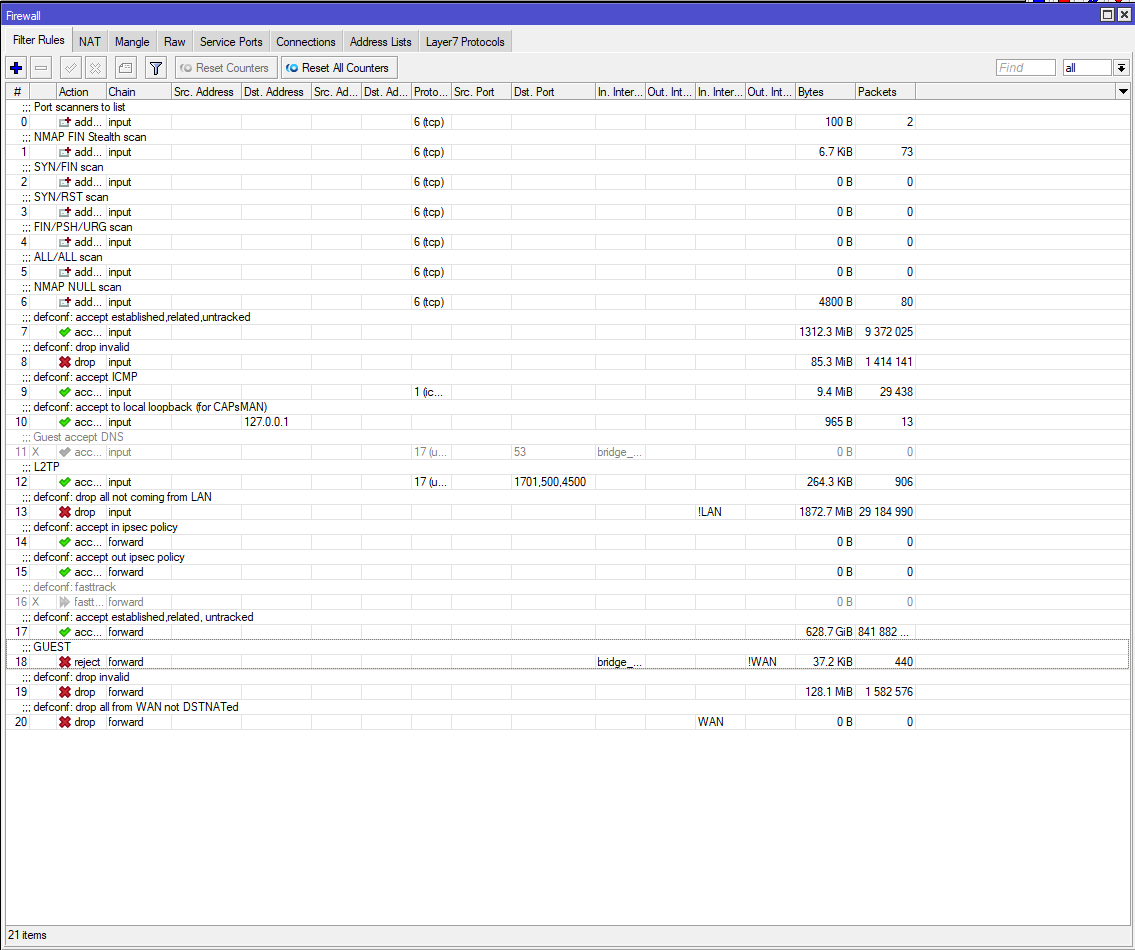Click drop icon on rule 20
Viewport: 1135px width, 950px height.
pyautogui.click(x=64, y=722)
